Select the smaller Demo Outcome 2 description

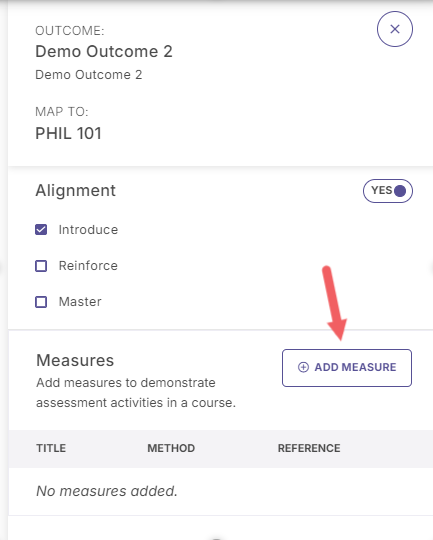click(89, 75)
